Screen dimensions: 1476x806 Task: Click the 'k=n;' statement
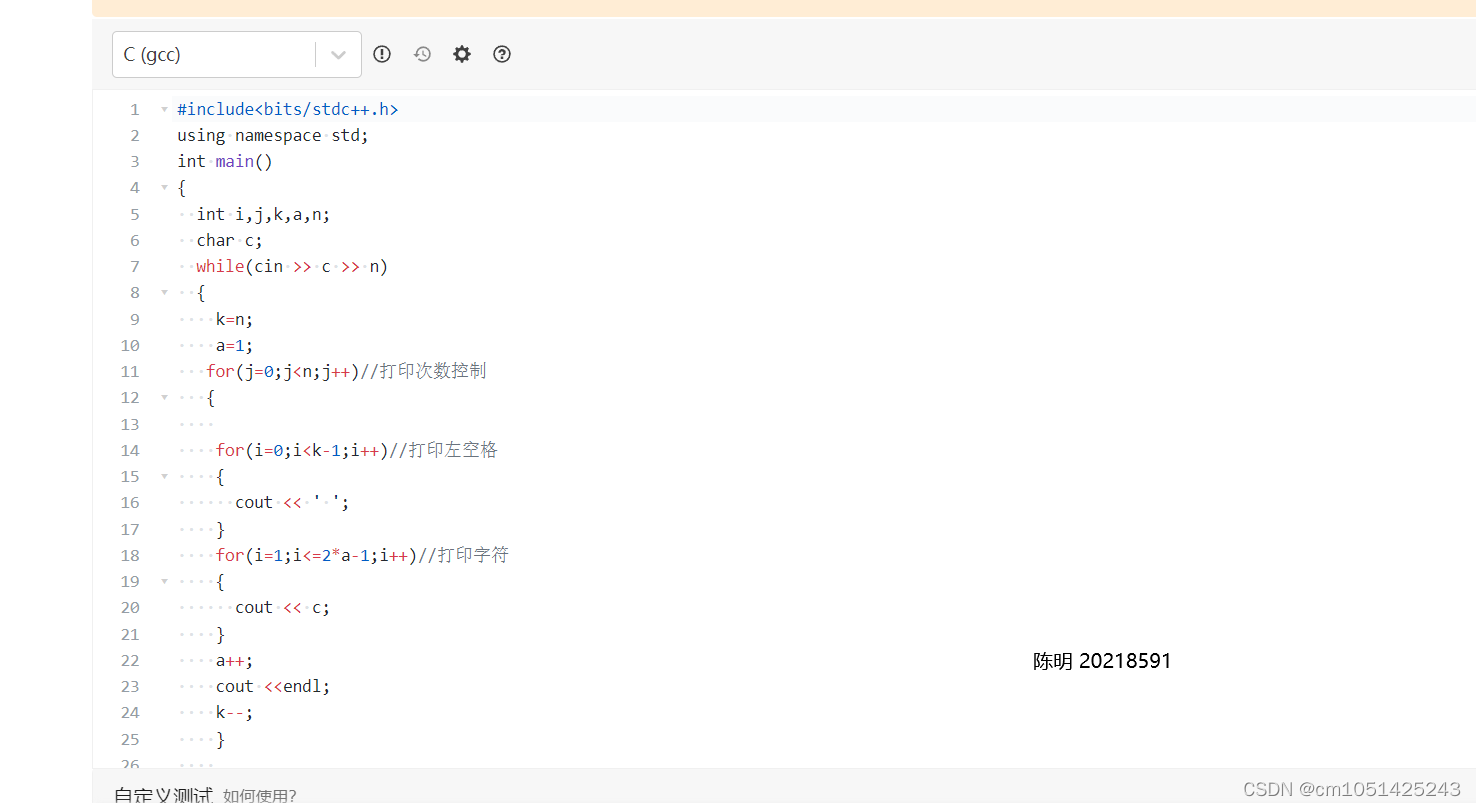point(235,319)
